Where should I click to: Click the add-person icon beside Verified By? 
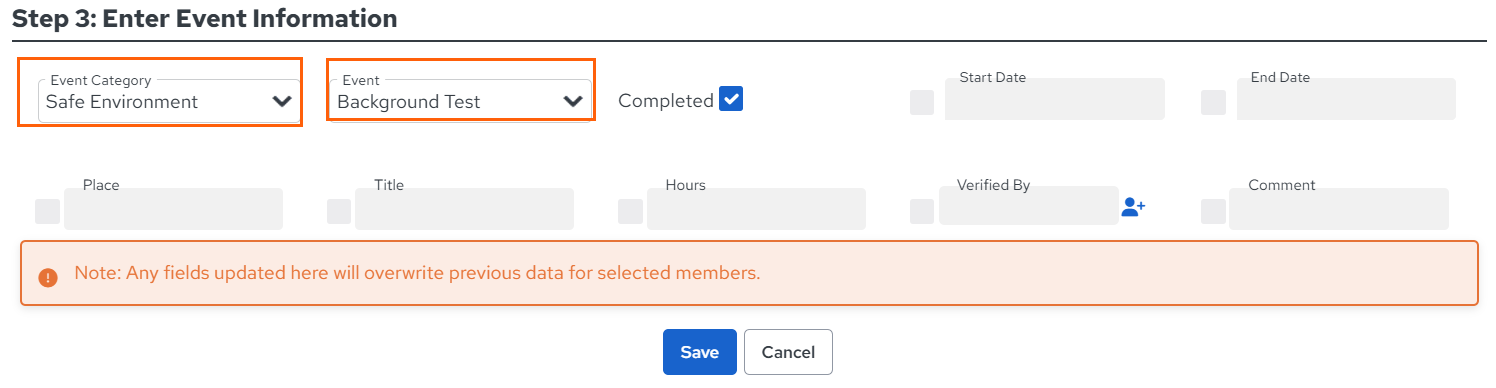click(x=1133, y=207)
